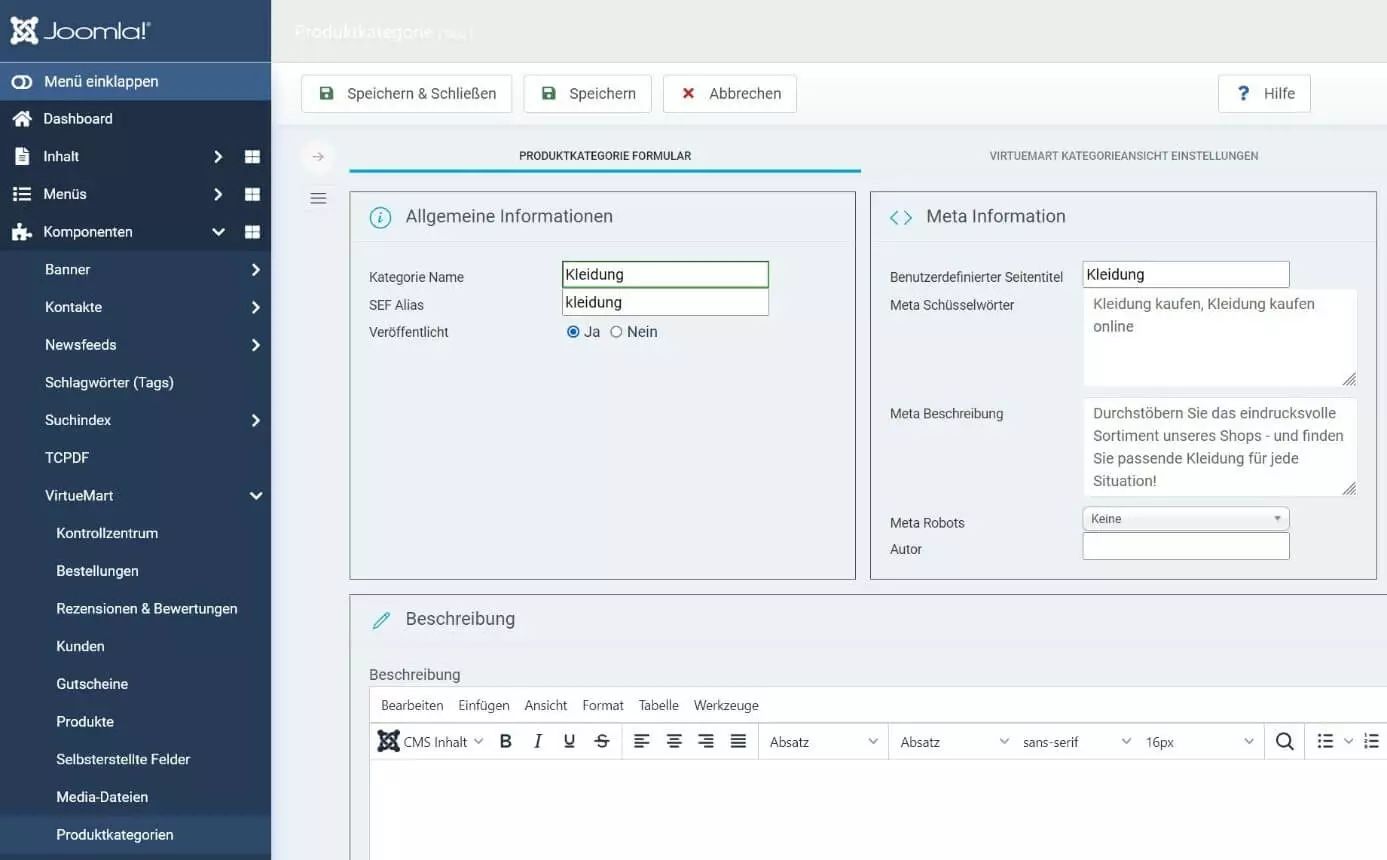Expand the Newsfeeds submenu
Image resolution: width=1387 pixels, height=860 pixels.
[256, 345]
